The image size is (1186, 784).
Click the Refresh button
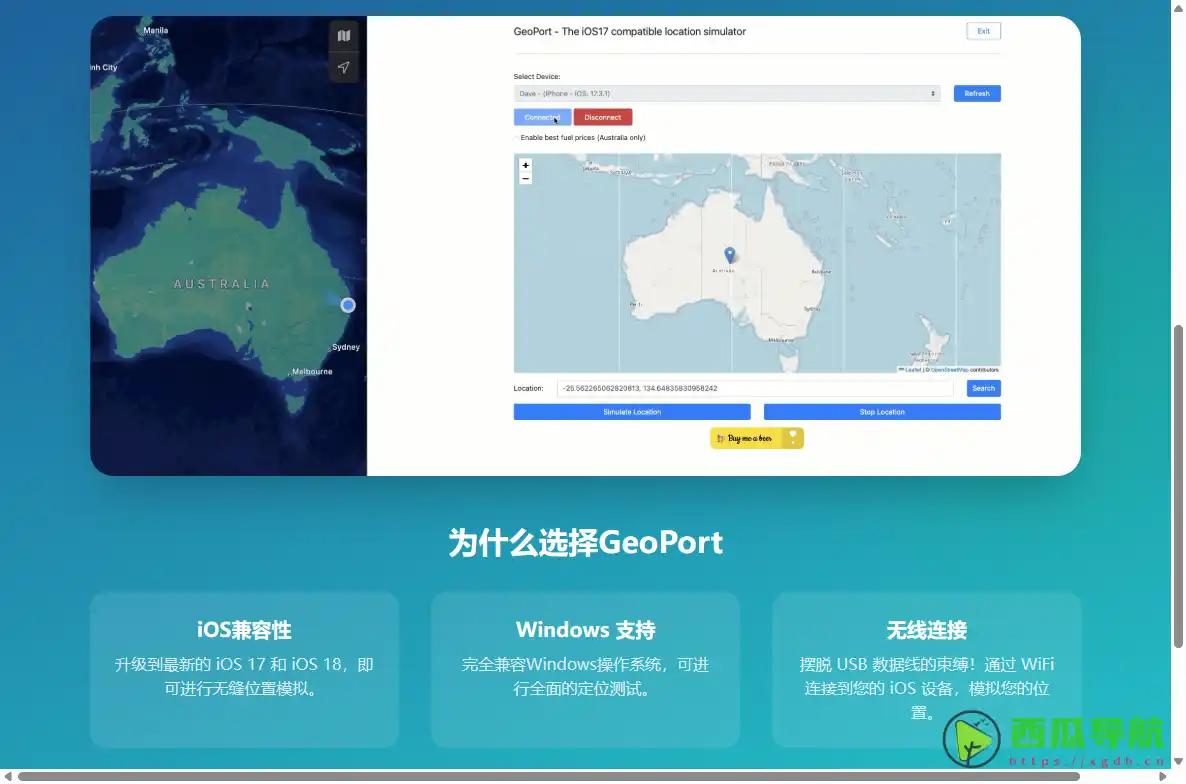[x=976, y=94]
